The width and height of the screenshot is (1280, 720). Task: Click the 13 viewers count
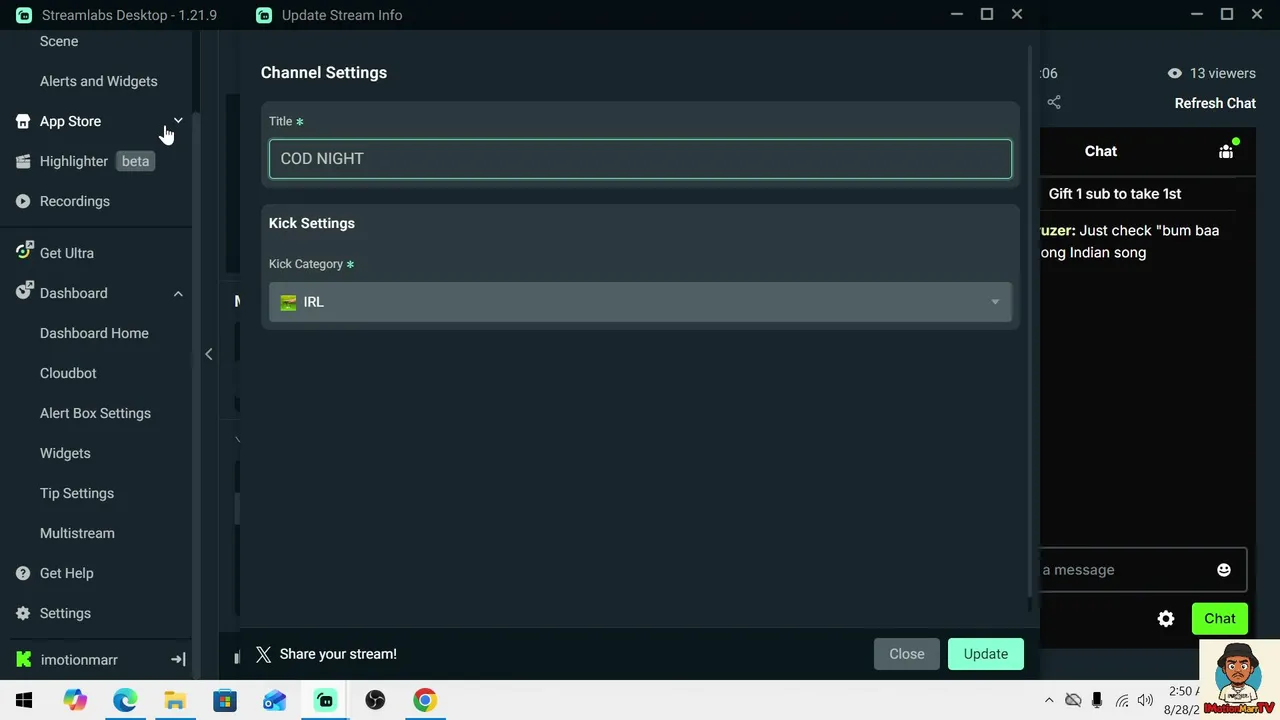coord(1222,73)
